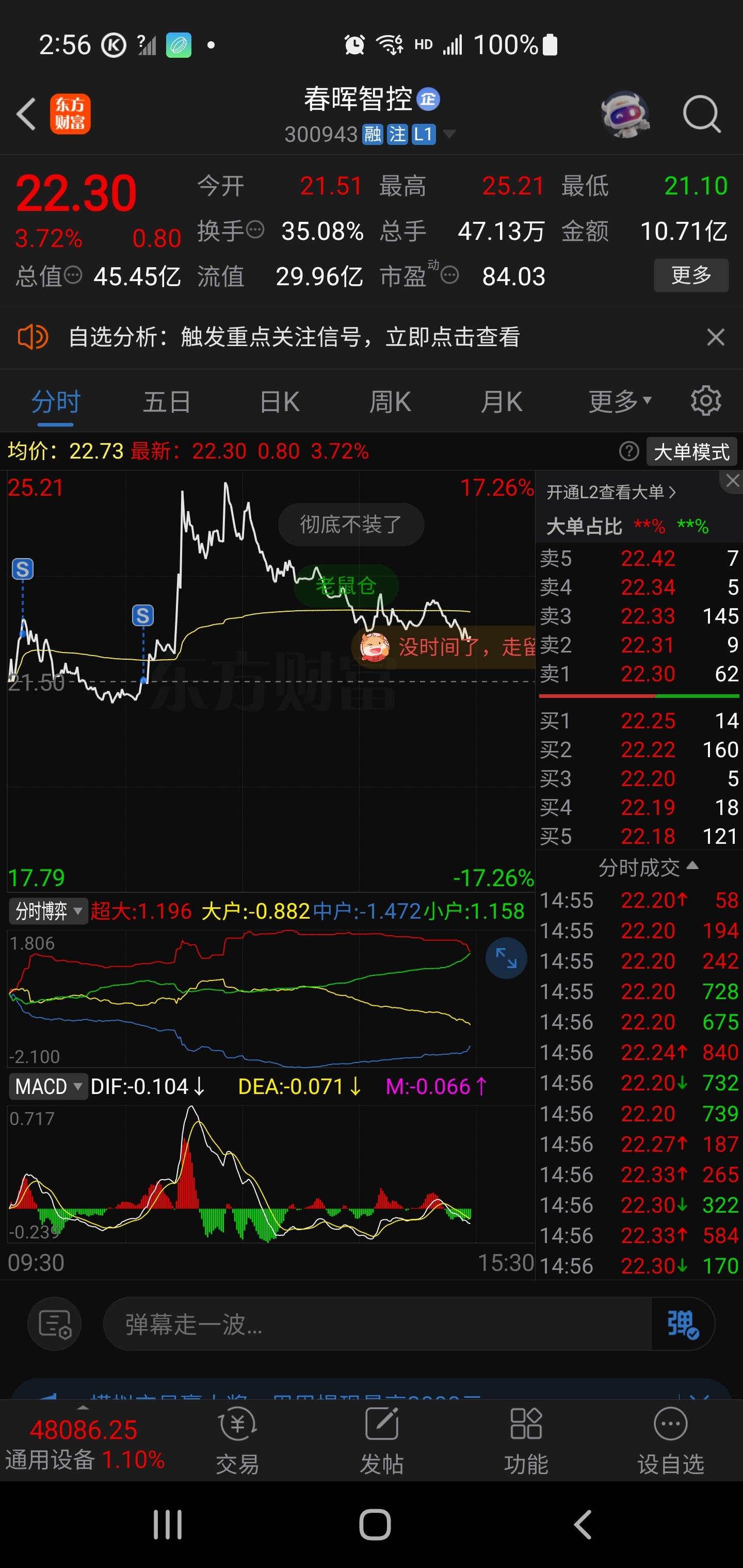Tap the speaker announcement icon
Screen dimensions: 743x1568
pos(33,337)
